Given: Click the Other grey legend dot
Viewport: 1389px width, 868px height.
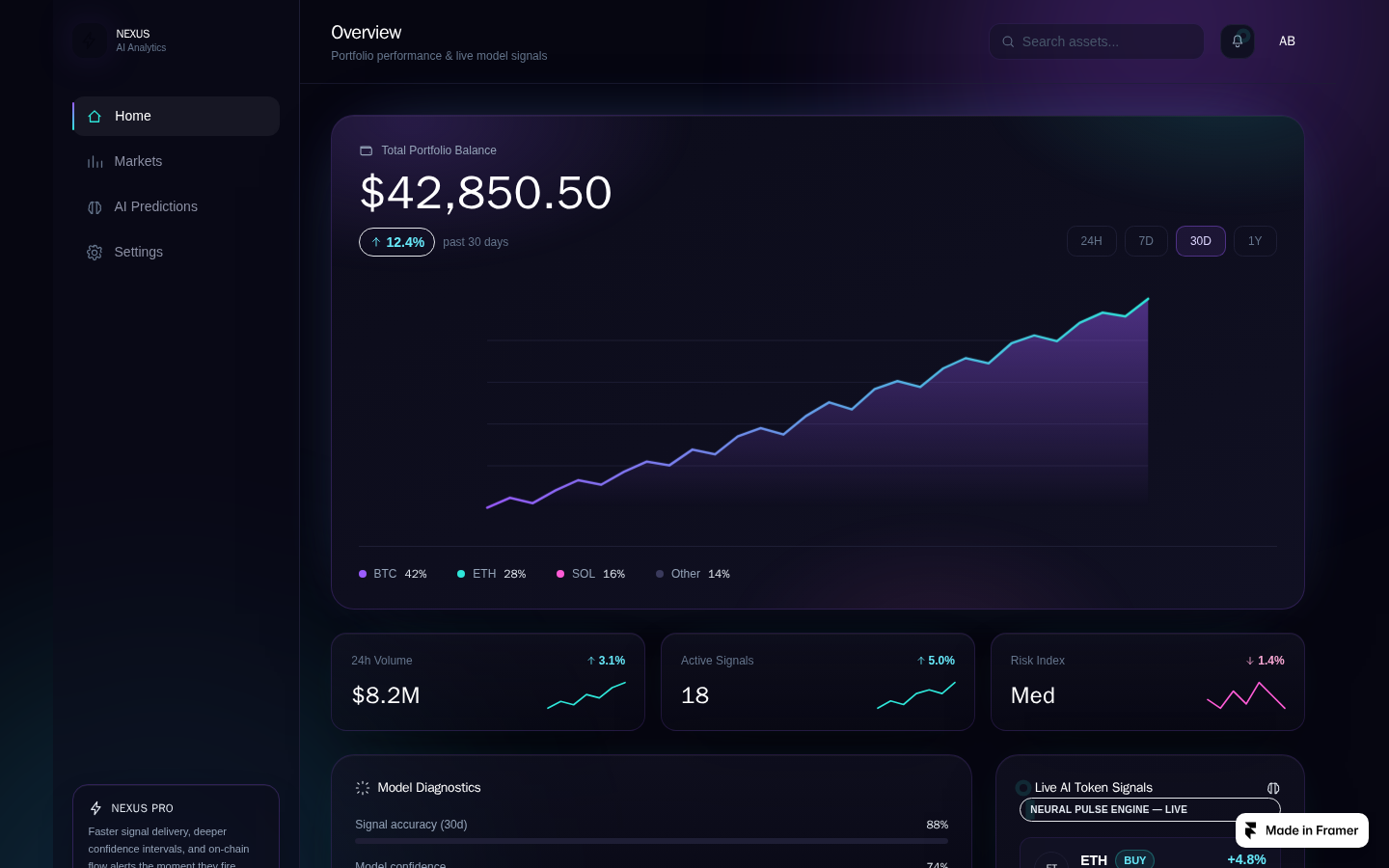Looking at the screenshot, I should point(660,574).
